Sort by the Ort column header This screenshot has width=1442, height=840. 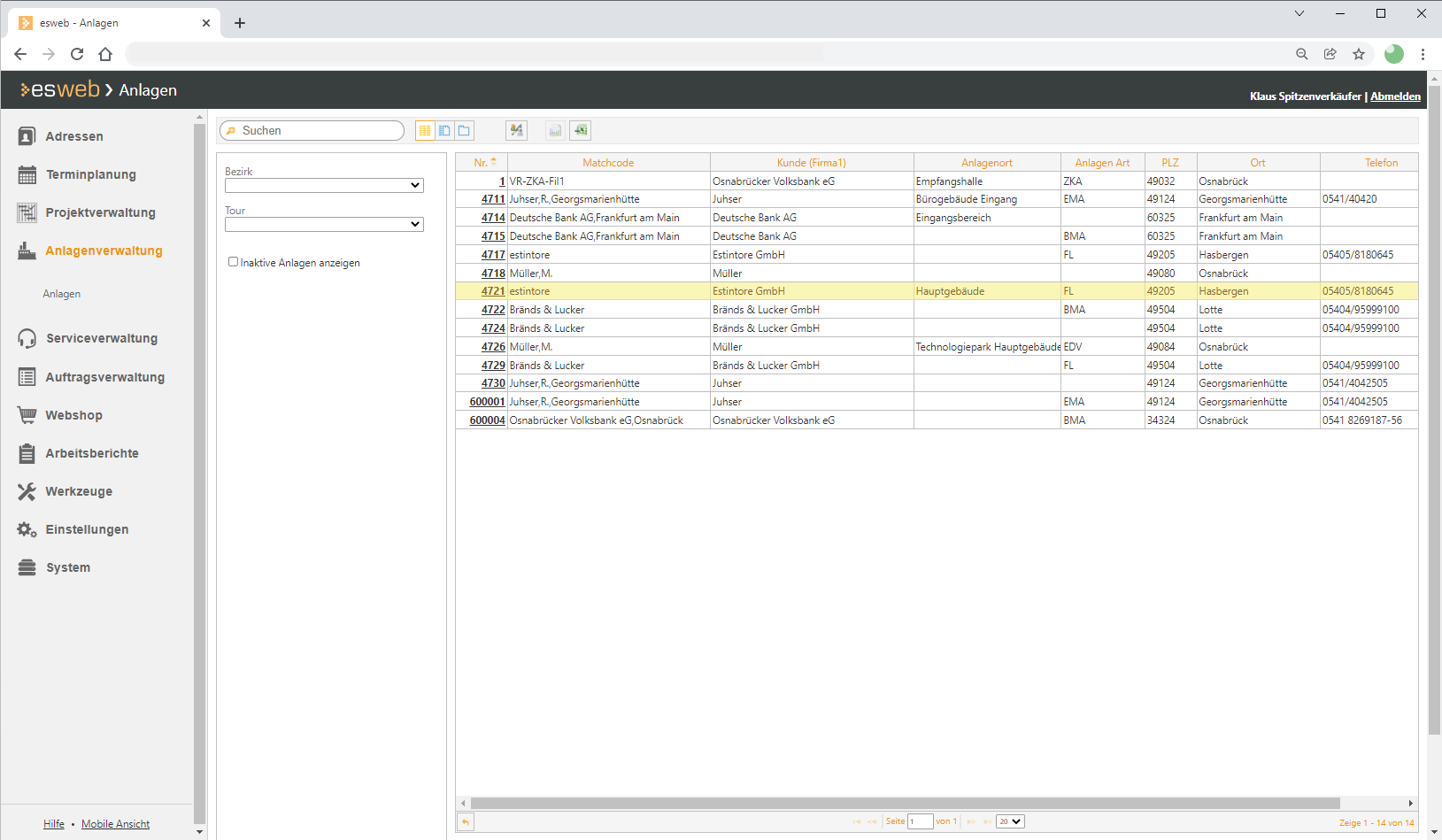pyautogui.click(x=1258, y=163)
